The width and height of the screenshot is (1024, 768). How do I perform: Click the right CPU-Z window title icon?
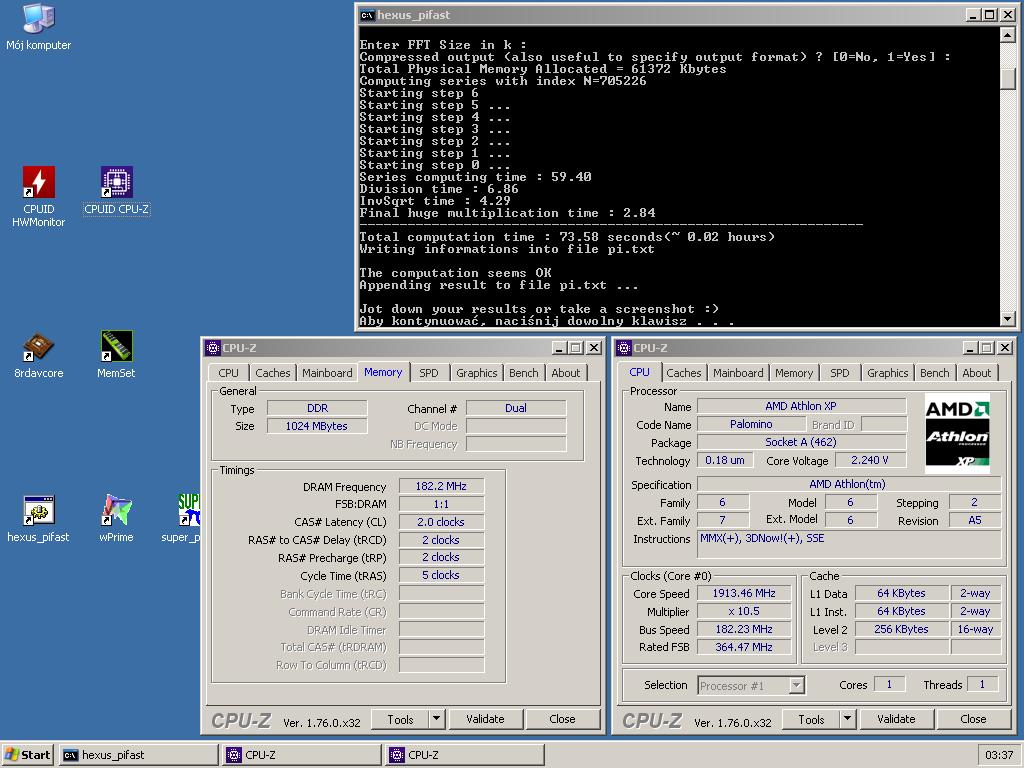point(624,348)
